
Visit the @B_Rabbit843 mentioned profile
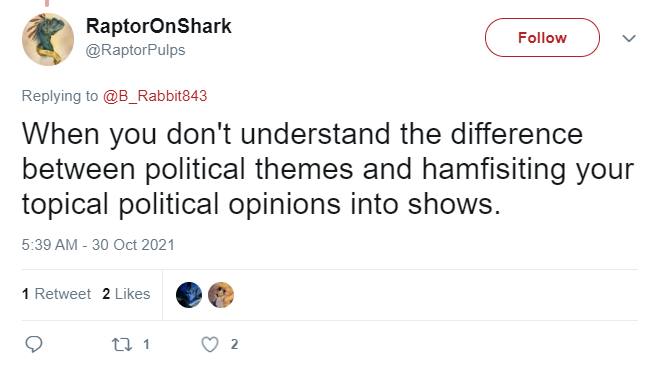[x=155, y=96]
